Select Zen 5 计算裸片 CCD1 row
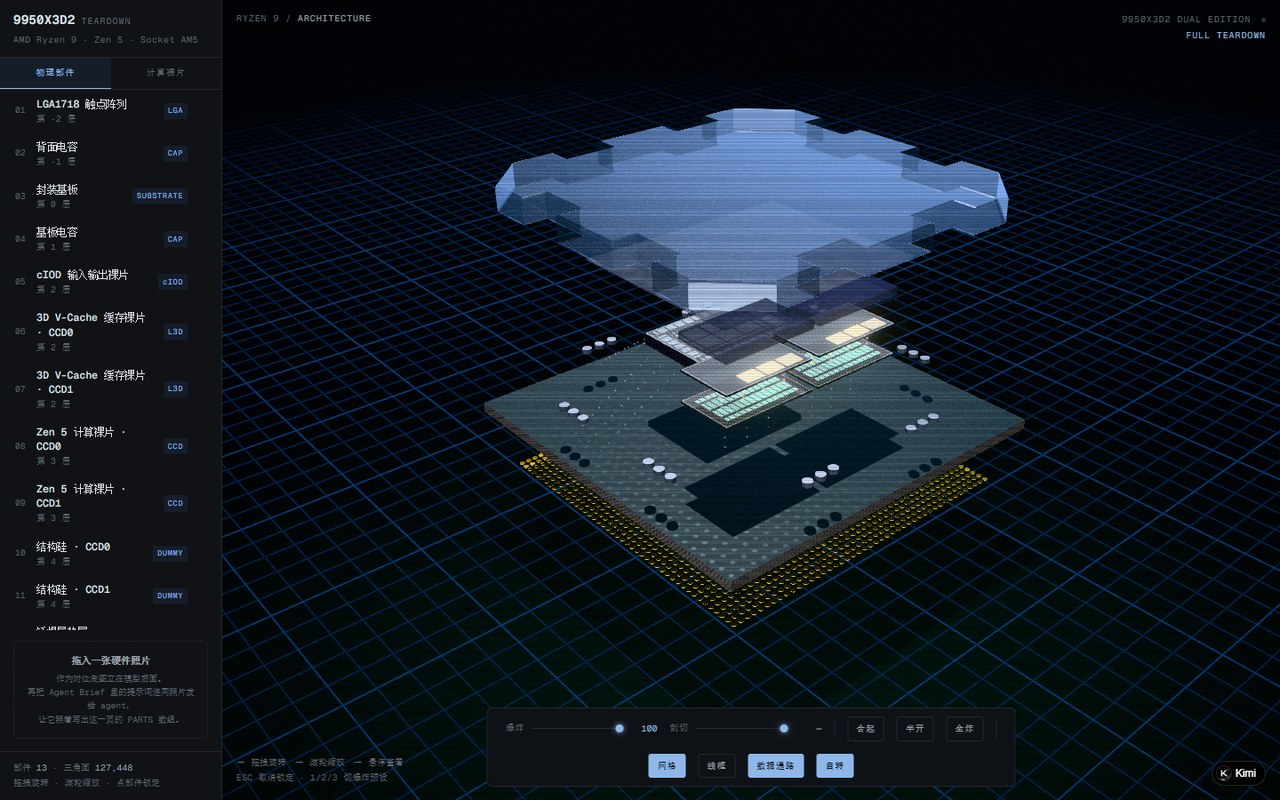1280x800 pixels. [x=111, y=503]
